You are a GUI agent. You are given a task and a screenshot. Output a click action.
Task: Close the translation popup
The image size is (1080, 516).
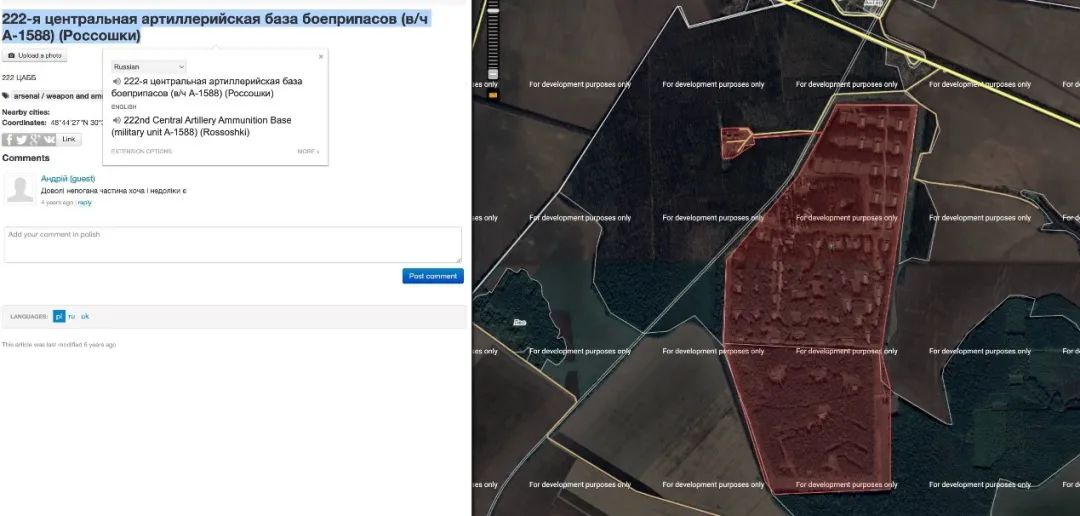321,57
